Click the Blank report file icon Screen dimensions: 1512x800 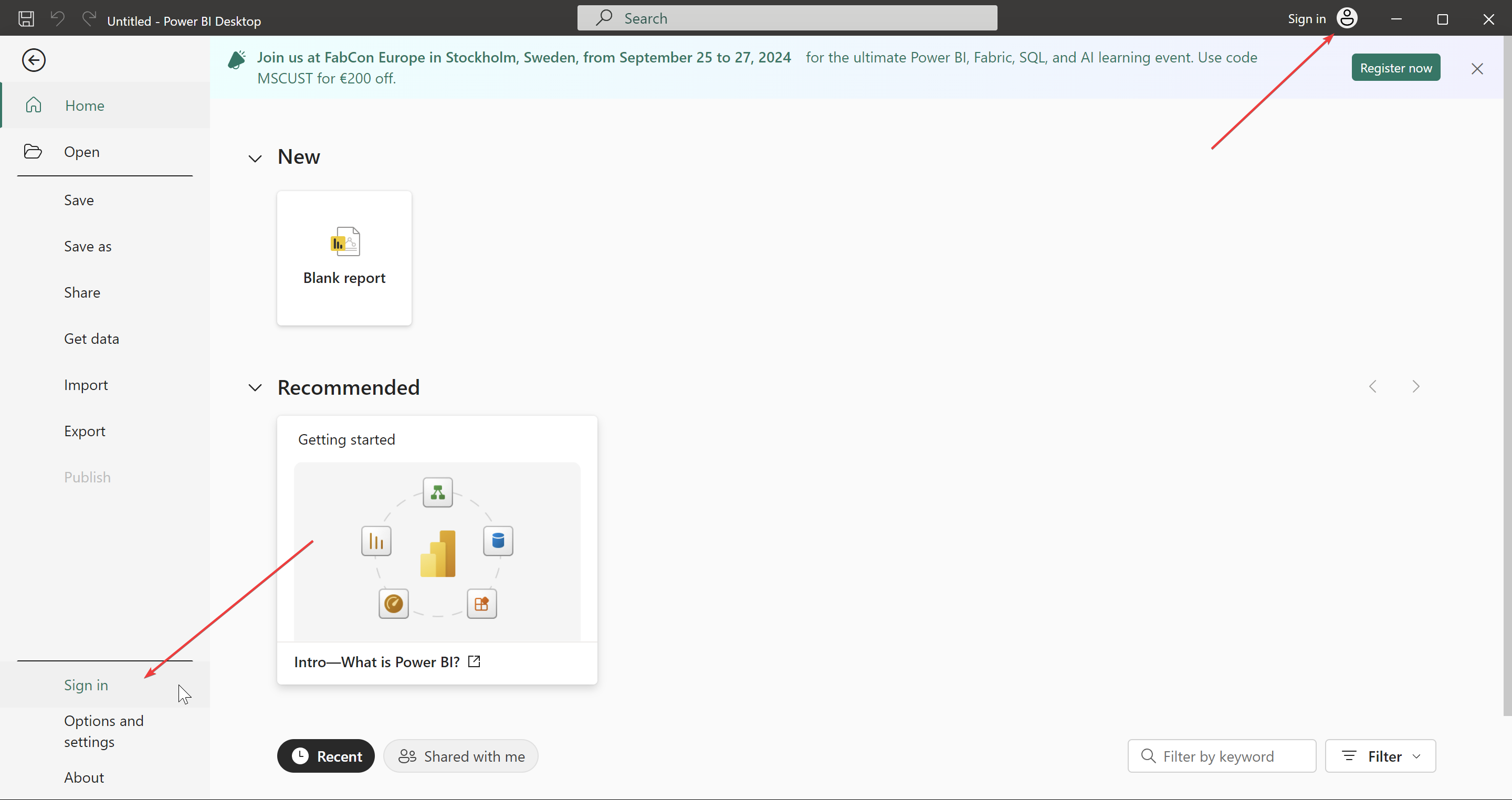pos(345,241)
